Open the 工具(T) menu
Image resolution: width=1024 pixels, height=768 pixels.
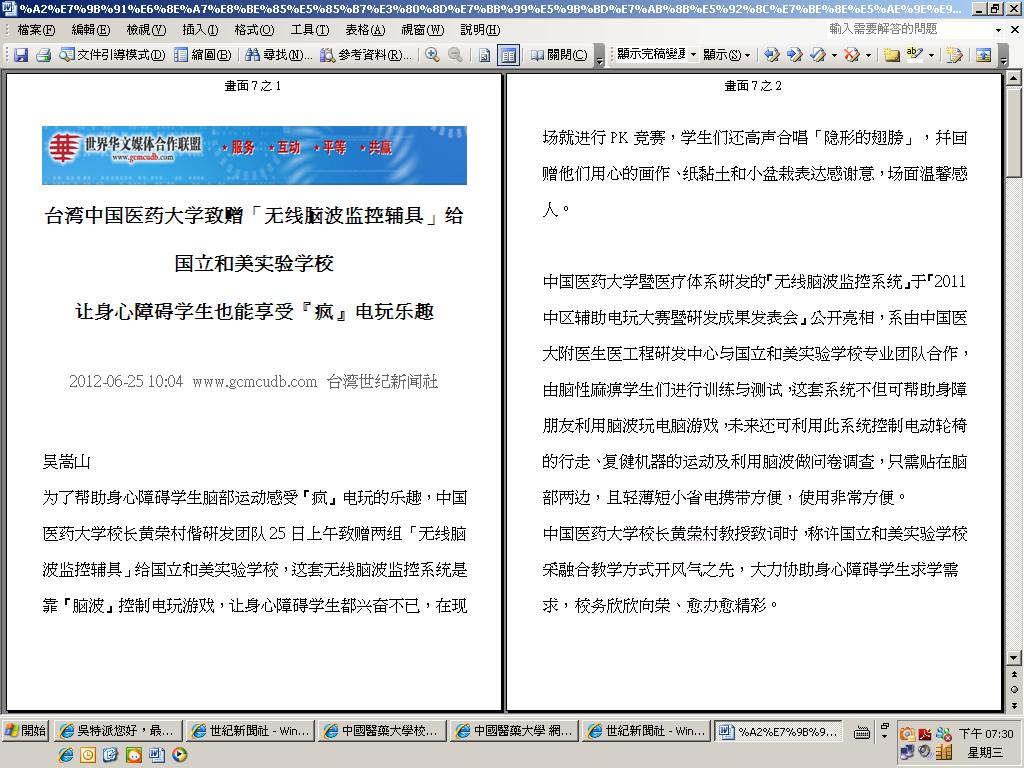point(310,30)
